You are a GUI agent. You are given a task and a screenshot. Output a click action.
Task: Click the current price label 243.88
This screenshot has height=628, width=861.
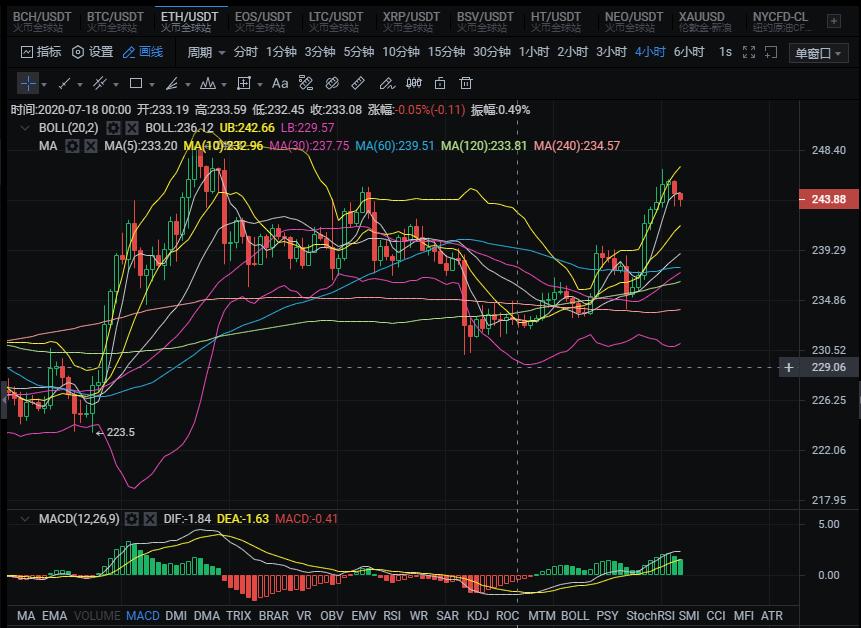829,199
